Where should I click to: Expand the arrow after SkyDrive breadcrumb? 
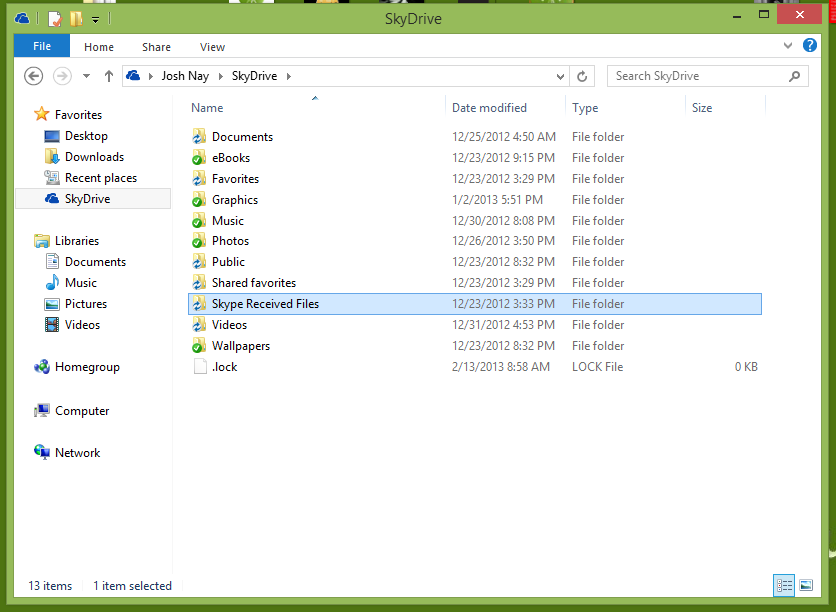pyautogui.click(x=288, y=76)
